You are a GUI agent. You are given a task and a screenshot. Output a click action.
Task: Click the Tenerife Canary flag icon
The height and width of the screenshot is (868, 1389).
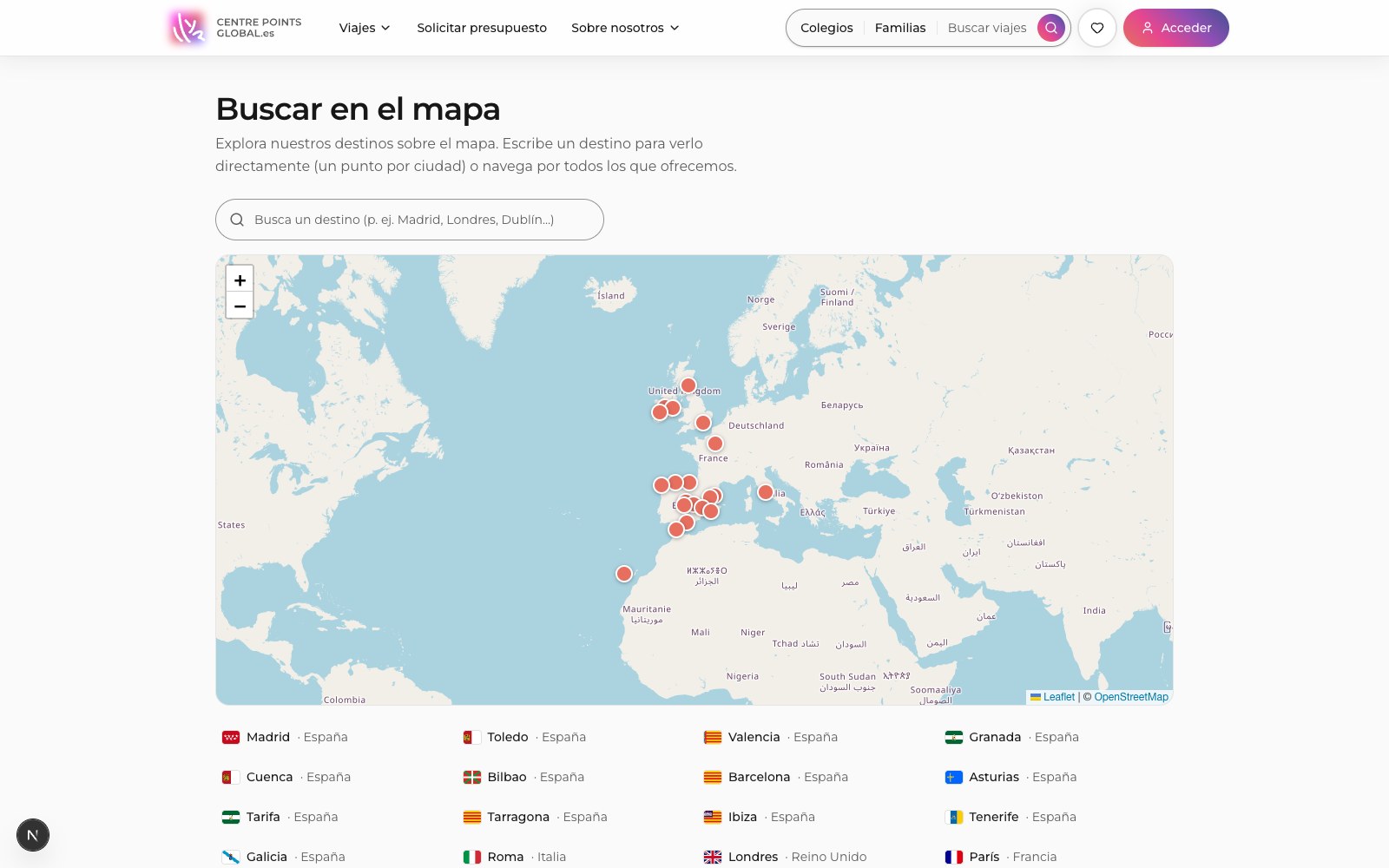click(x=954, y=817)
